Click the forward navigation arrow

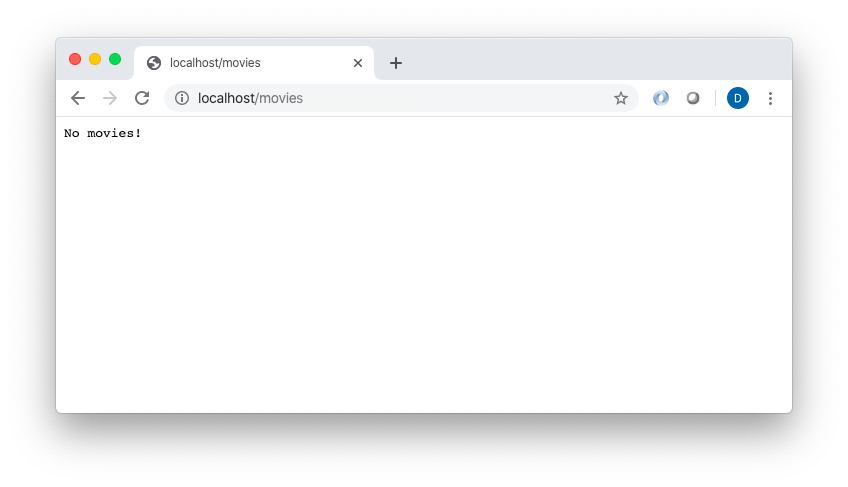point(110,98)
